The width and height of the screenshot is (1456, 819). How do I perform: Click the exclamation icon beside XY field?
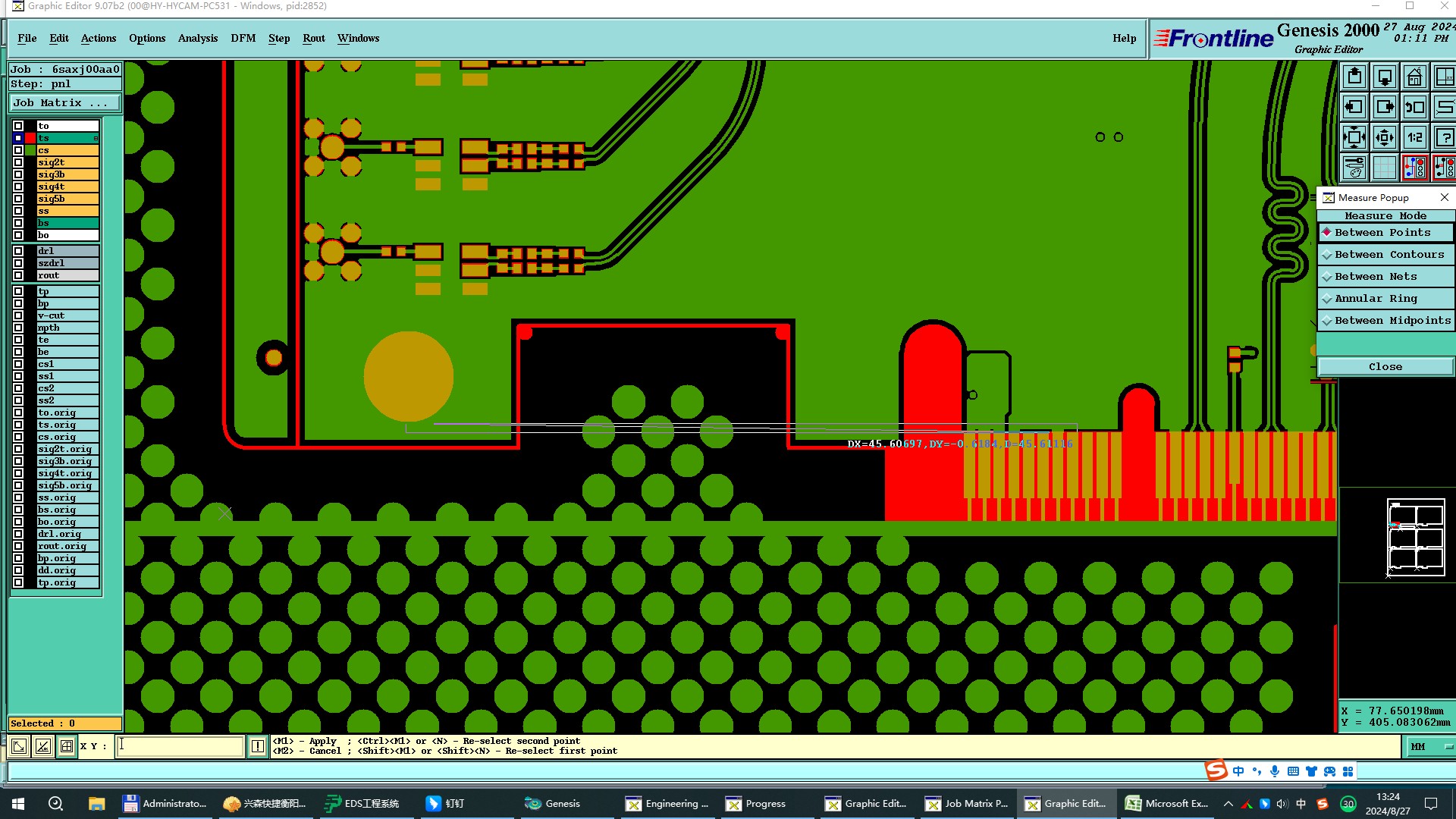click(258, 746)
